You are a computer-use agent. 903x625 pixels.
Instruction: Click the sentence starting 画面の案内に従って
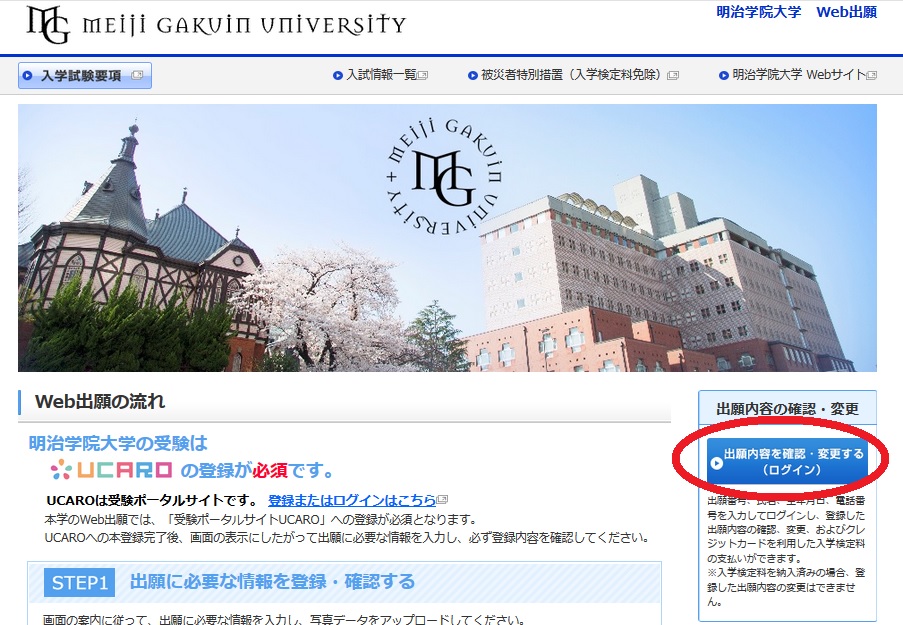(284, 620)
